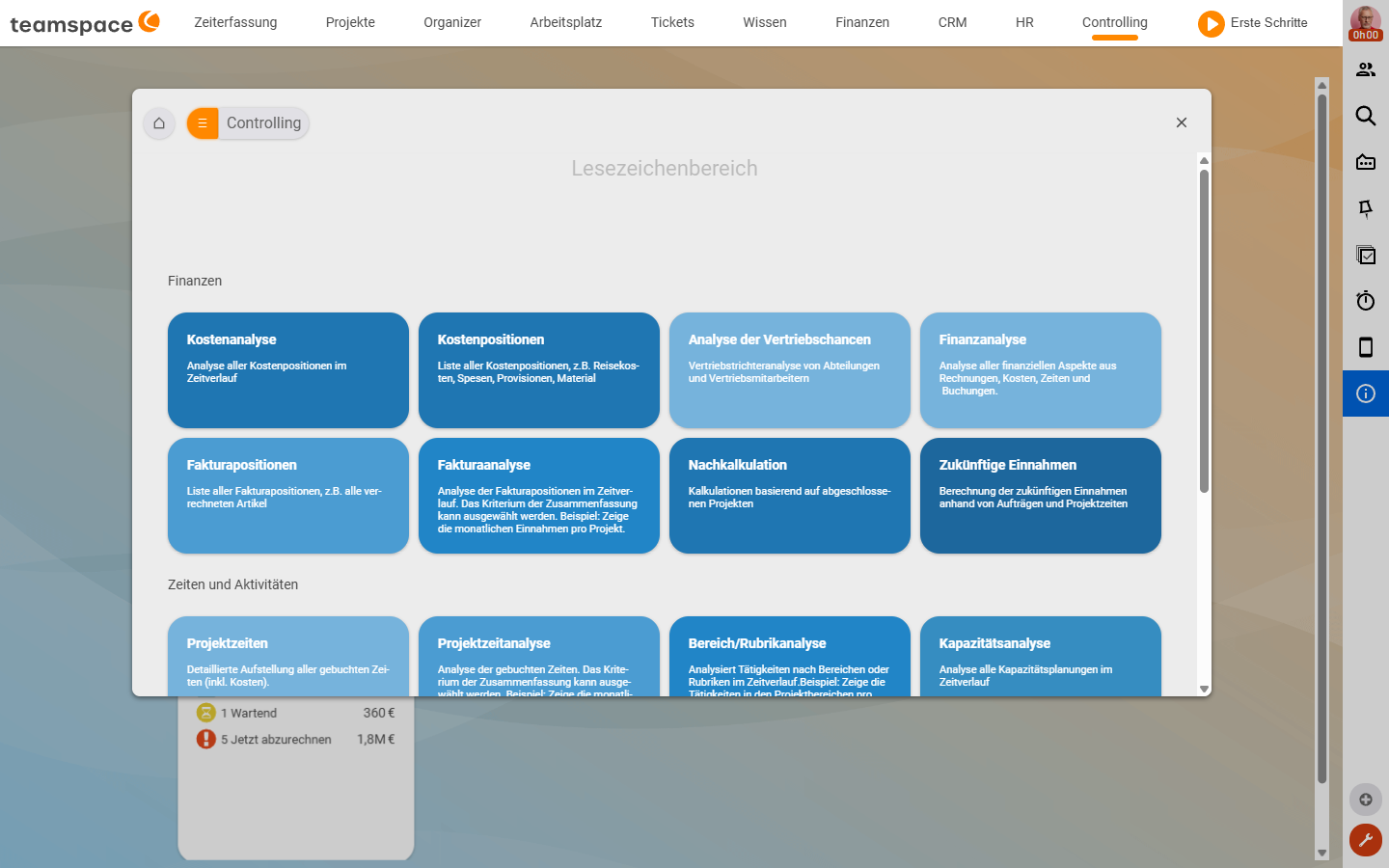
Task: Open the Finanzanalyse card
Action: pos(1041,370)
